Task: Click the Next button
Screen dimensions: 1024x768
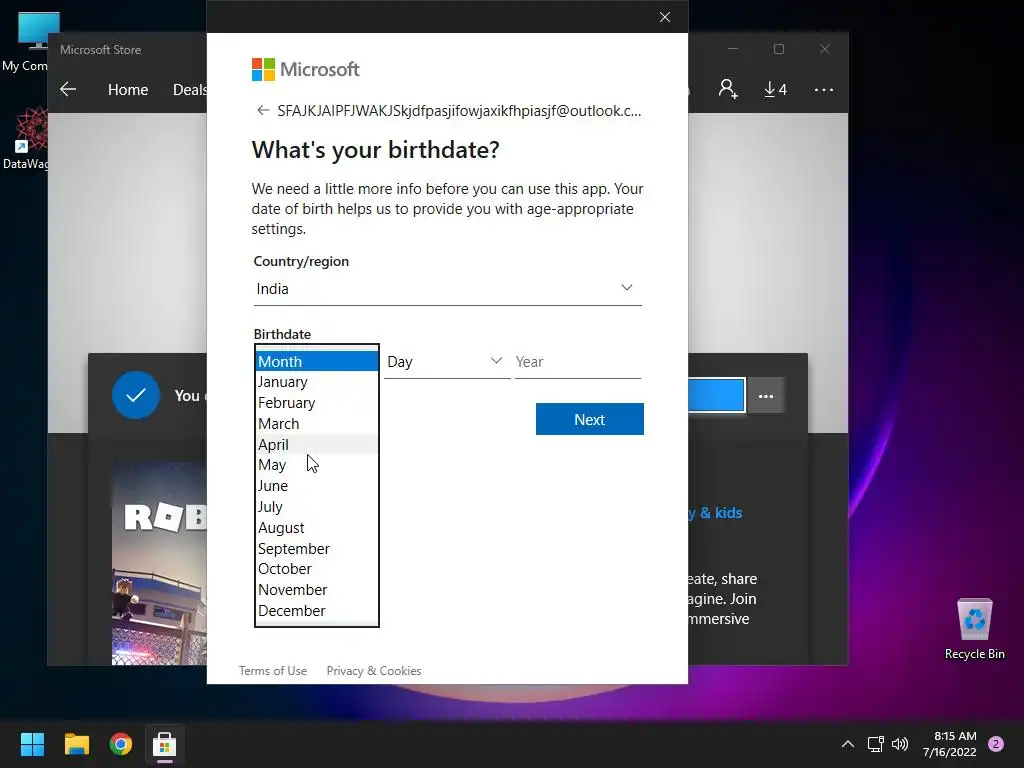Action: 590,419
